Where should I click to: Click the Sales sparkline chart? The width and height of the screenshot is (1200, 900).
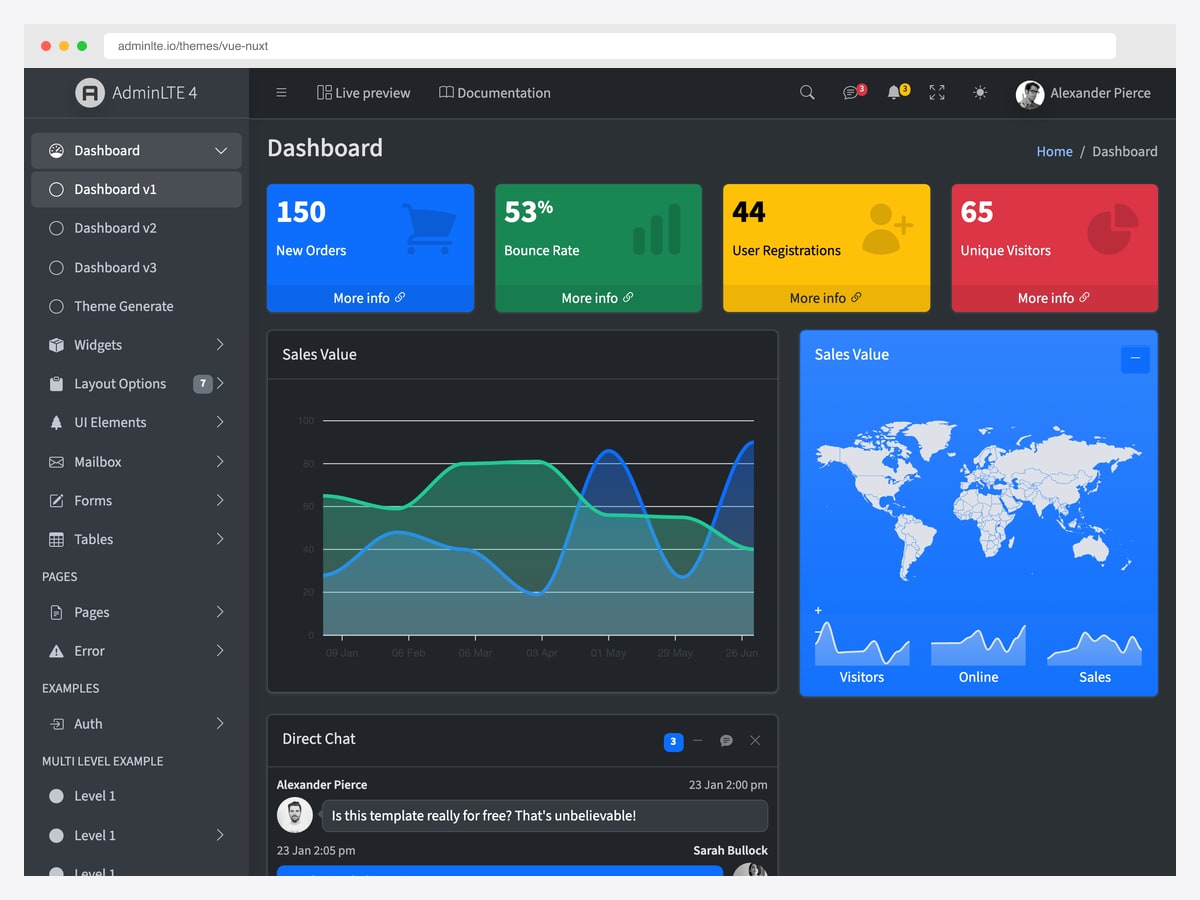tap(1094, 648)
